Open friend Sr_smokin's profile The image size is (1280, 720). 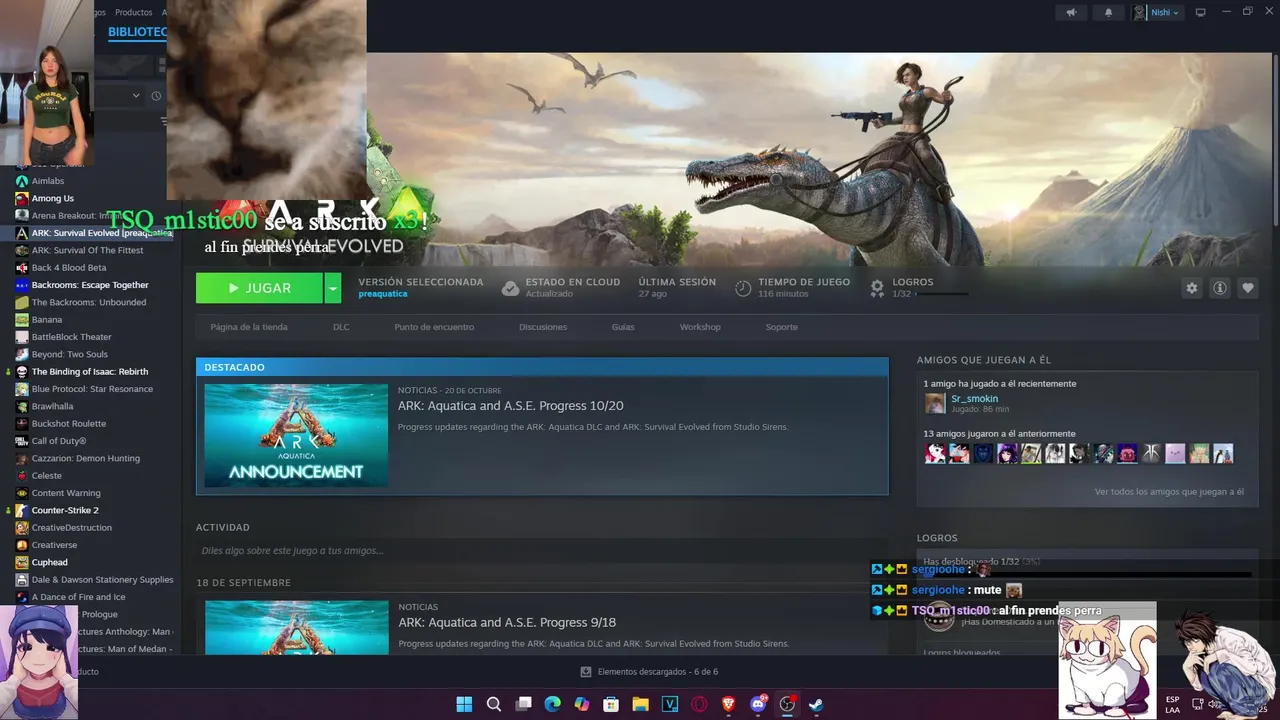click(974, 399)
